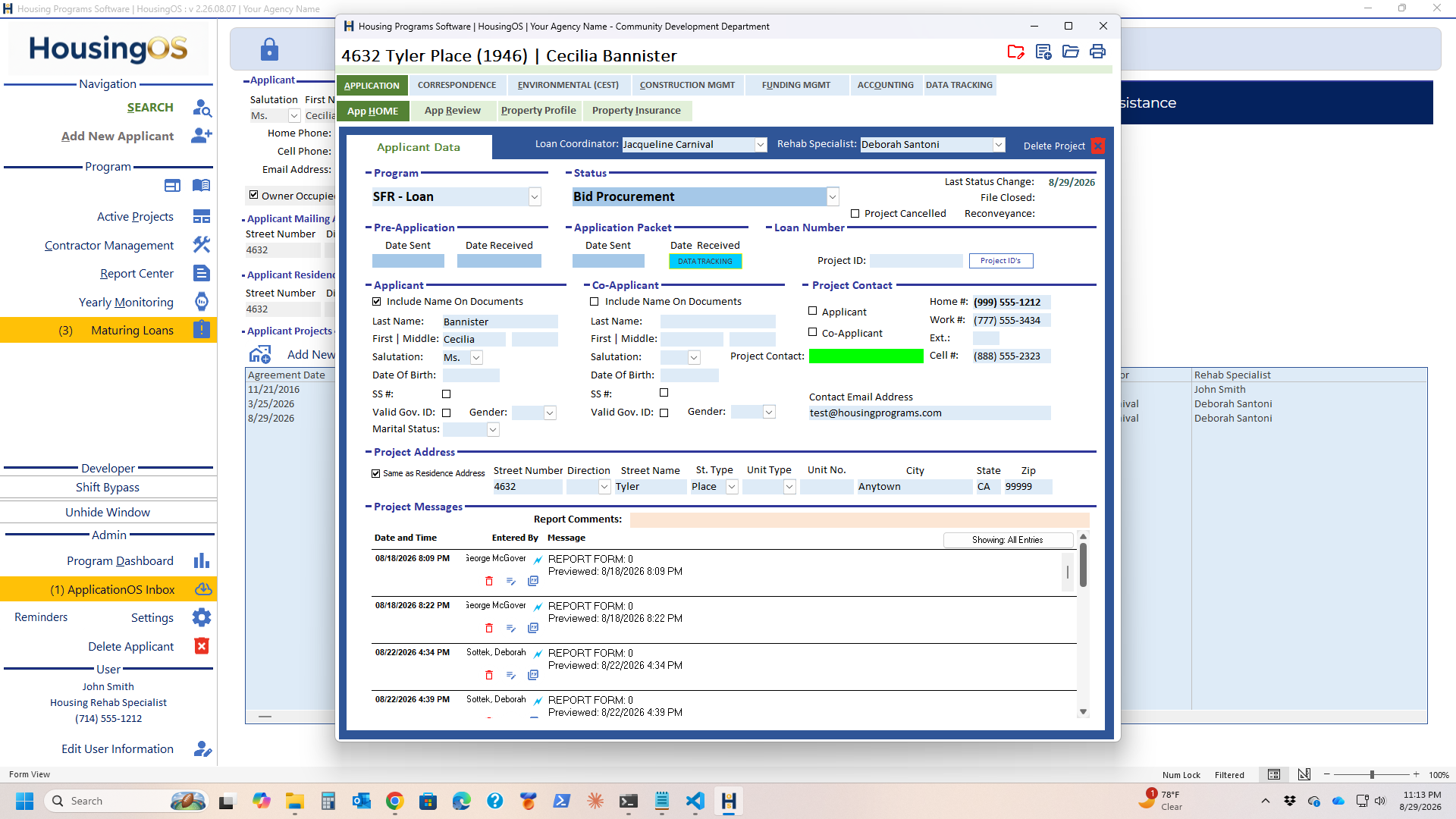
Task: Expand the Status Bid Procurement dropdown
Action: (833, 197)
